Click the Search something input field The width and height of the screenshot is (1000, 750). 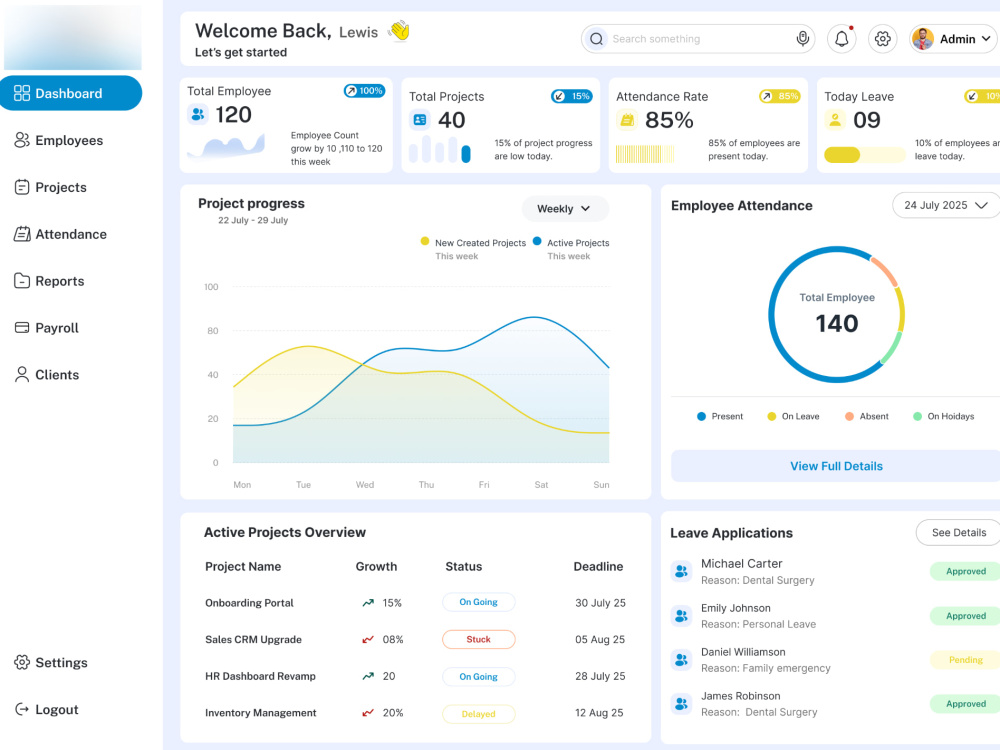698,39
